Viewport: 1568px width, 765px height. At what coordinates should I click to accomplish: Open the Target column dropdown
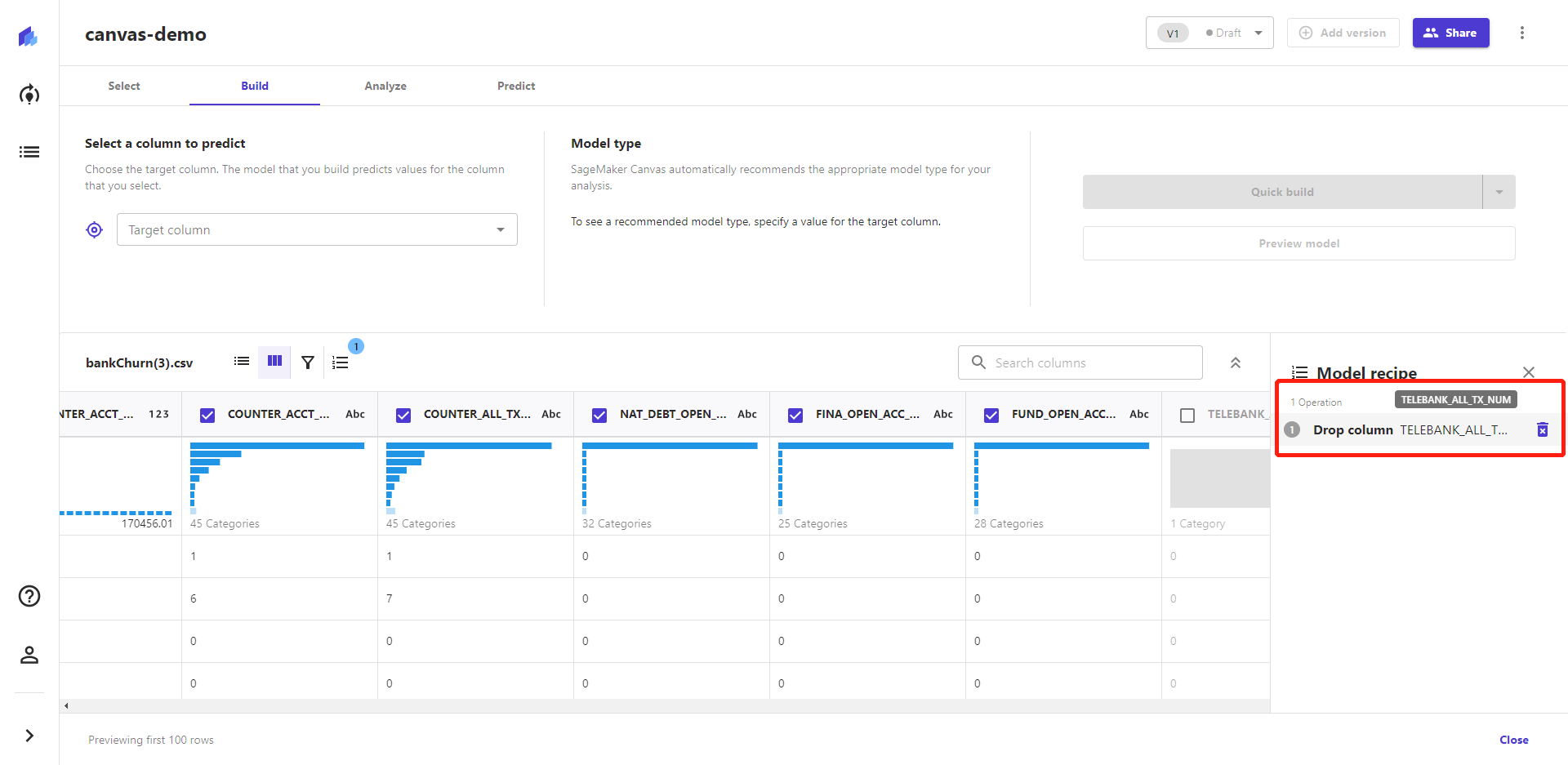[x=317, y=229]
